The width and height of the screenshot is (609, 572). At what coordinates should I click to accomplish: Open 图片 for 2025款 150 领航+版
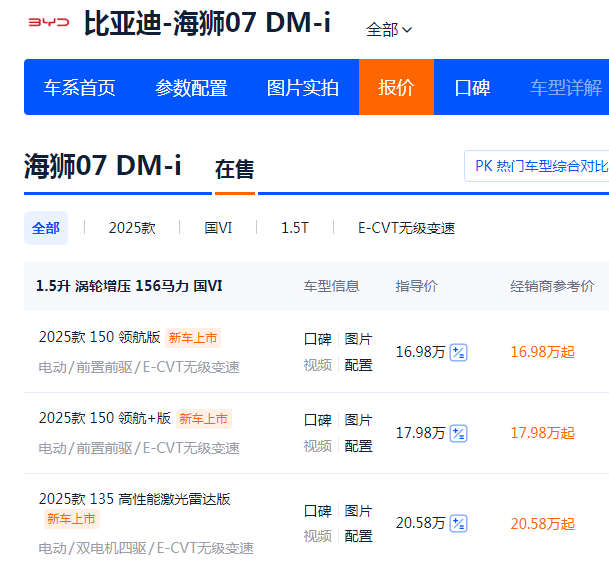(x=358, y=420)
